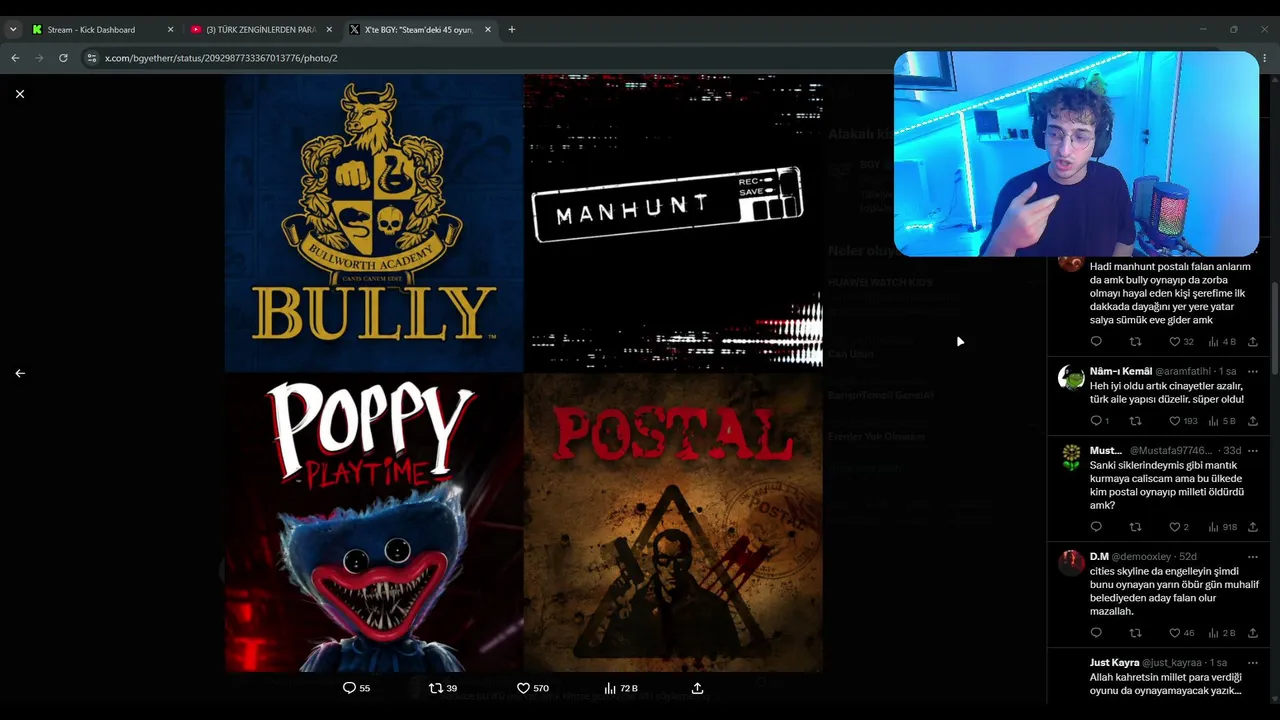Open the @Mustafa97746 handle link
The image size is (1280, 720).
click(1170, 451)
